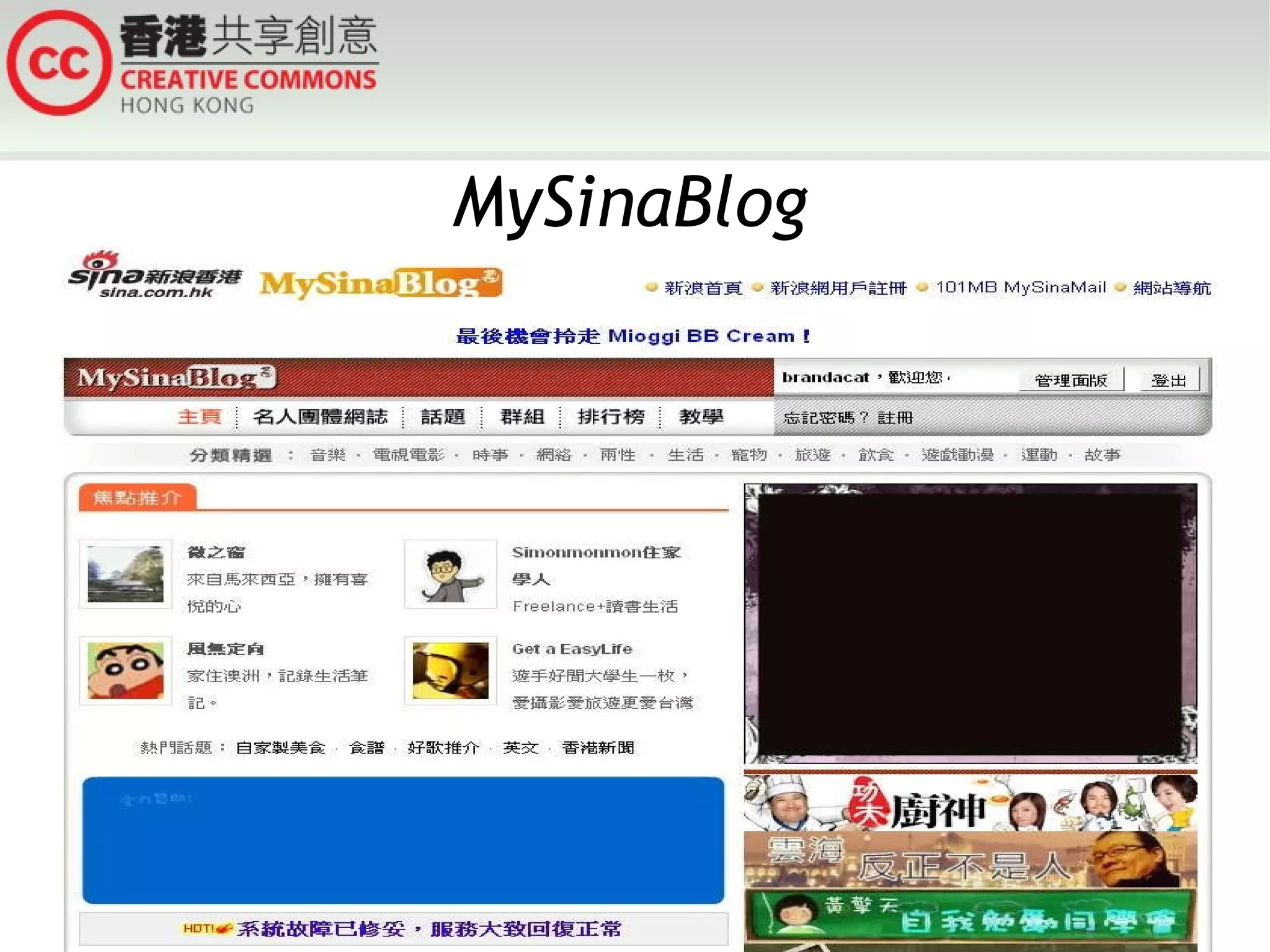Click the orange MySinaBlog header logo

381,283
